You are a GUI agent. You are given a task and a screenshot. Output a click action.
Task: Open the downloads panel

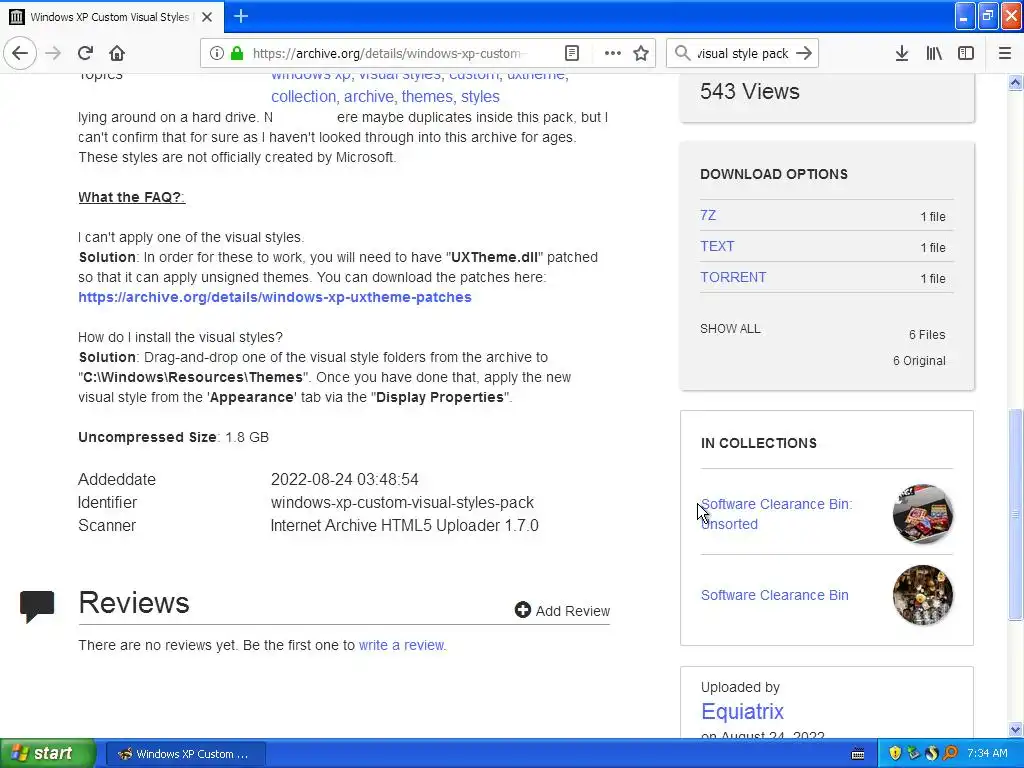point(902,54)
